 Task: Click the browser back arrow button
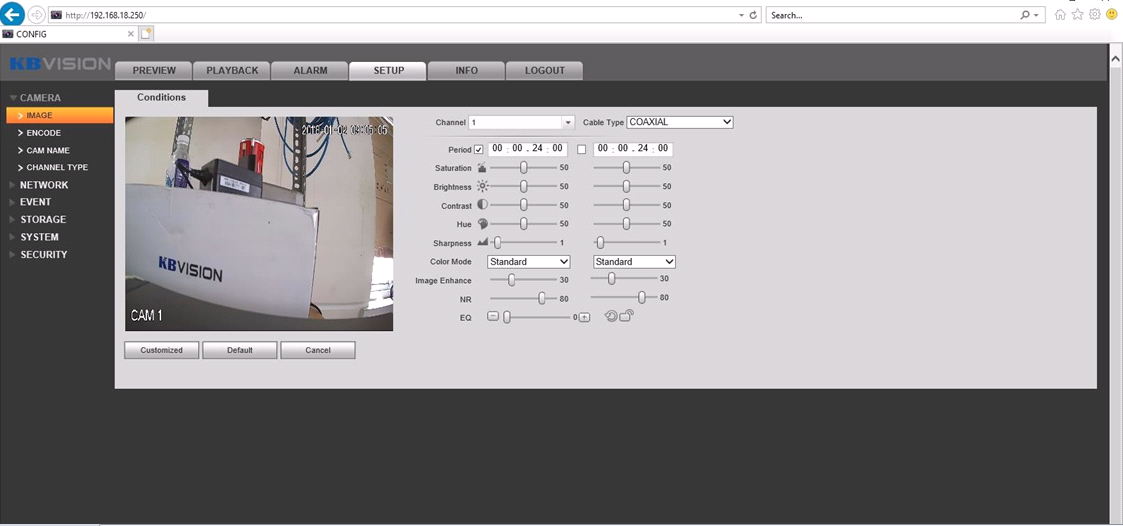pos(13,15)
